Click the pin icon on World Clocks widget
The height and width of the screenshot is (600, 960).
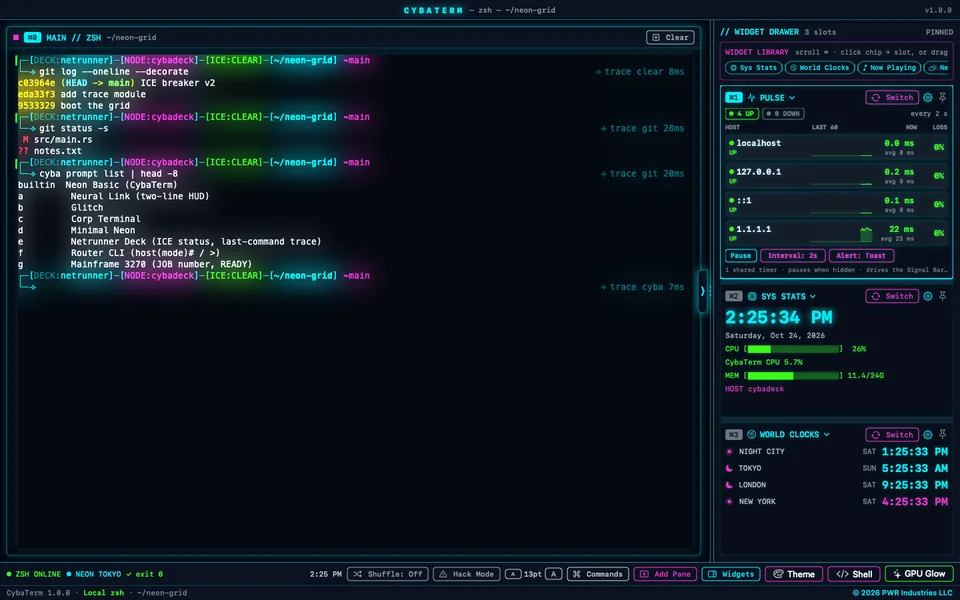coord(942,435)
